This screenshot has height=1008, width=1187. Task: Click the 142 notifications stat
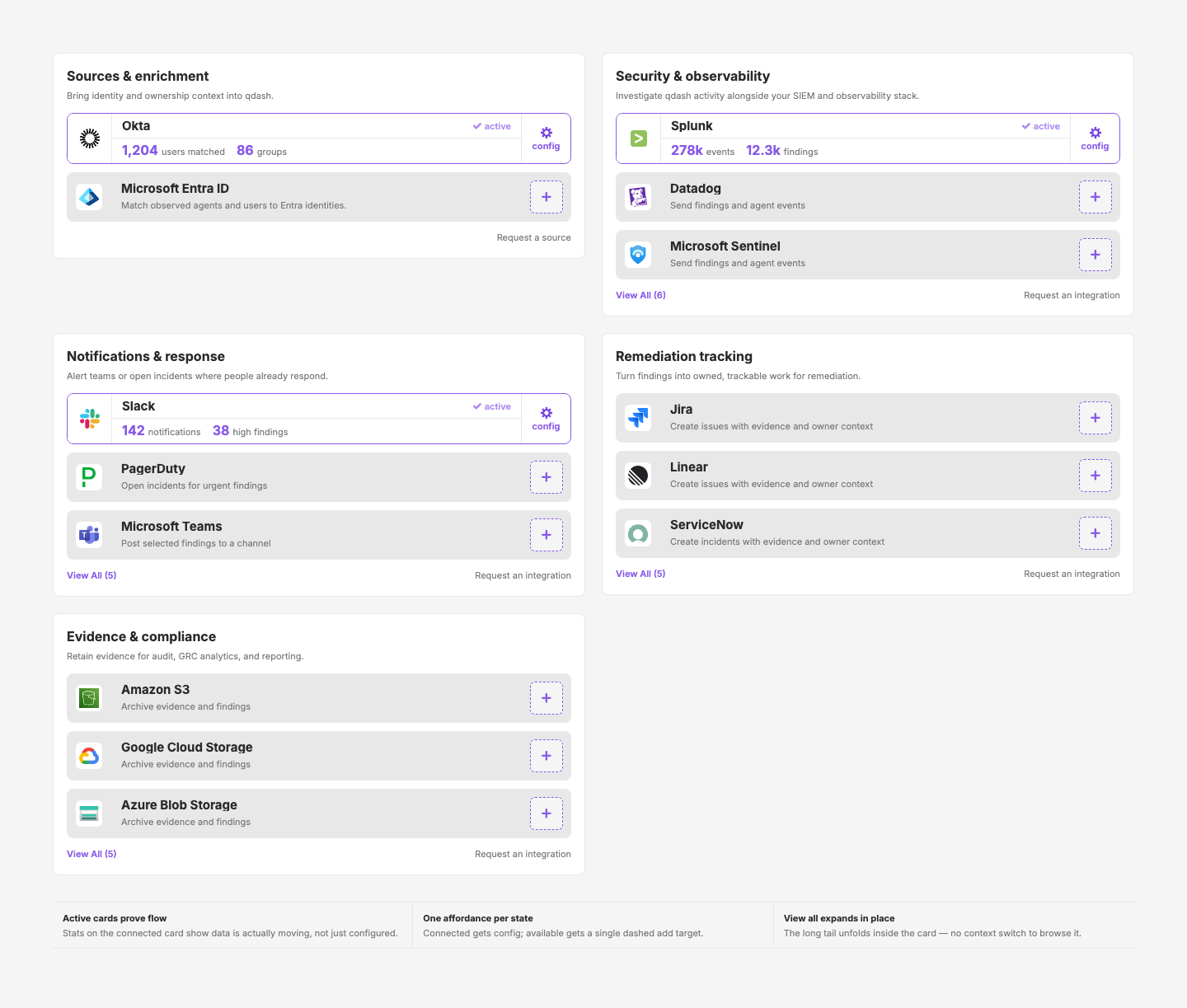click(162, 431)
